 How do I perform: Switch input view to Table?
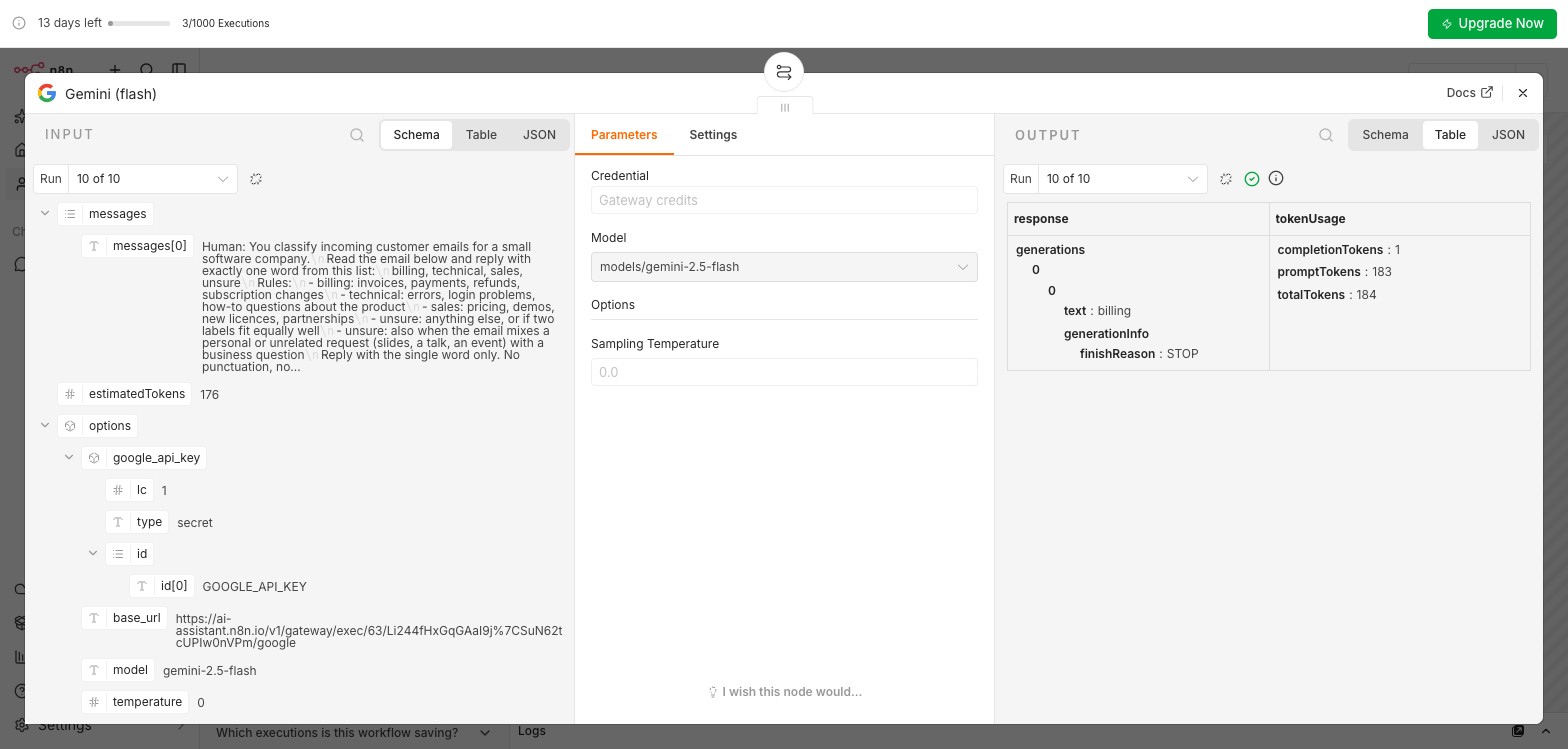point(481,135)
